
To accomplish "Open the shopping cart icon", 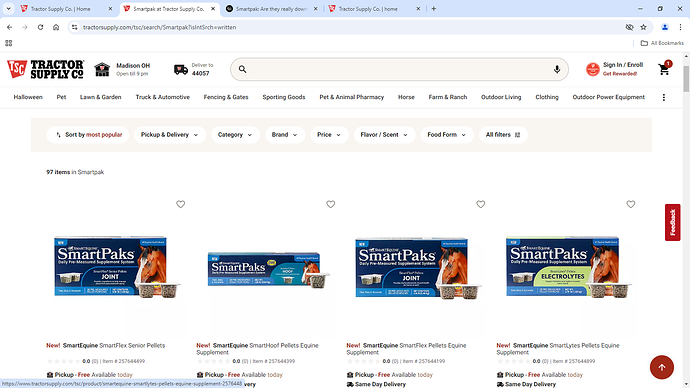I will [664, 70].
